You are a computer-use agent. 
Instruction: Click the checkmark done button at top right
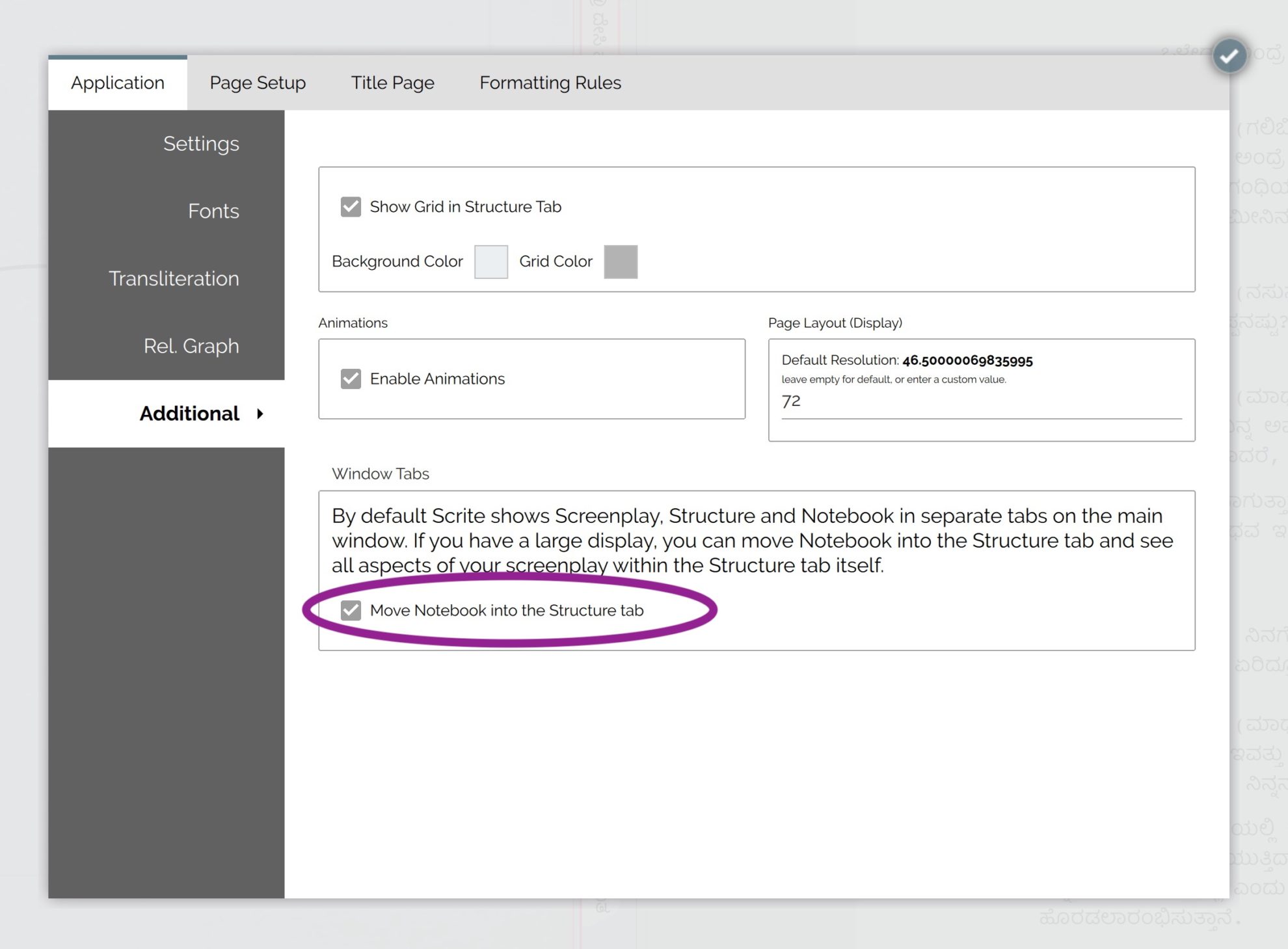1229,56
